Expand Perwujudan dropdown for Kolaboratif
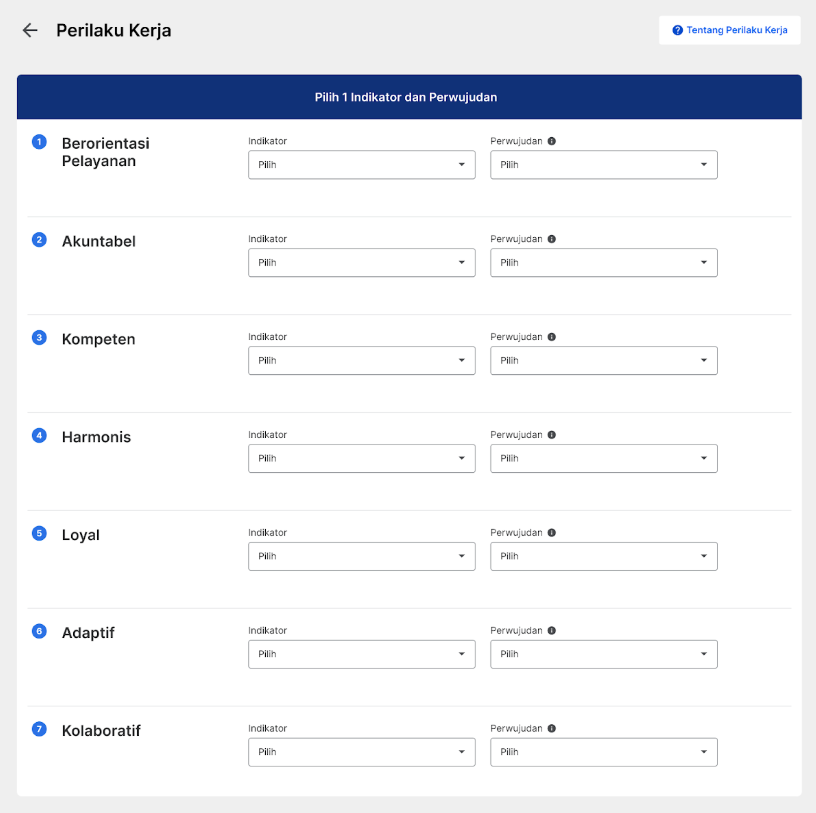The width and height of the screenshot is (816, 813). click(604, 752)
